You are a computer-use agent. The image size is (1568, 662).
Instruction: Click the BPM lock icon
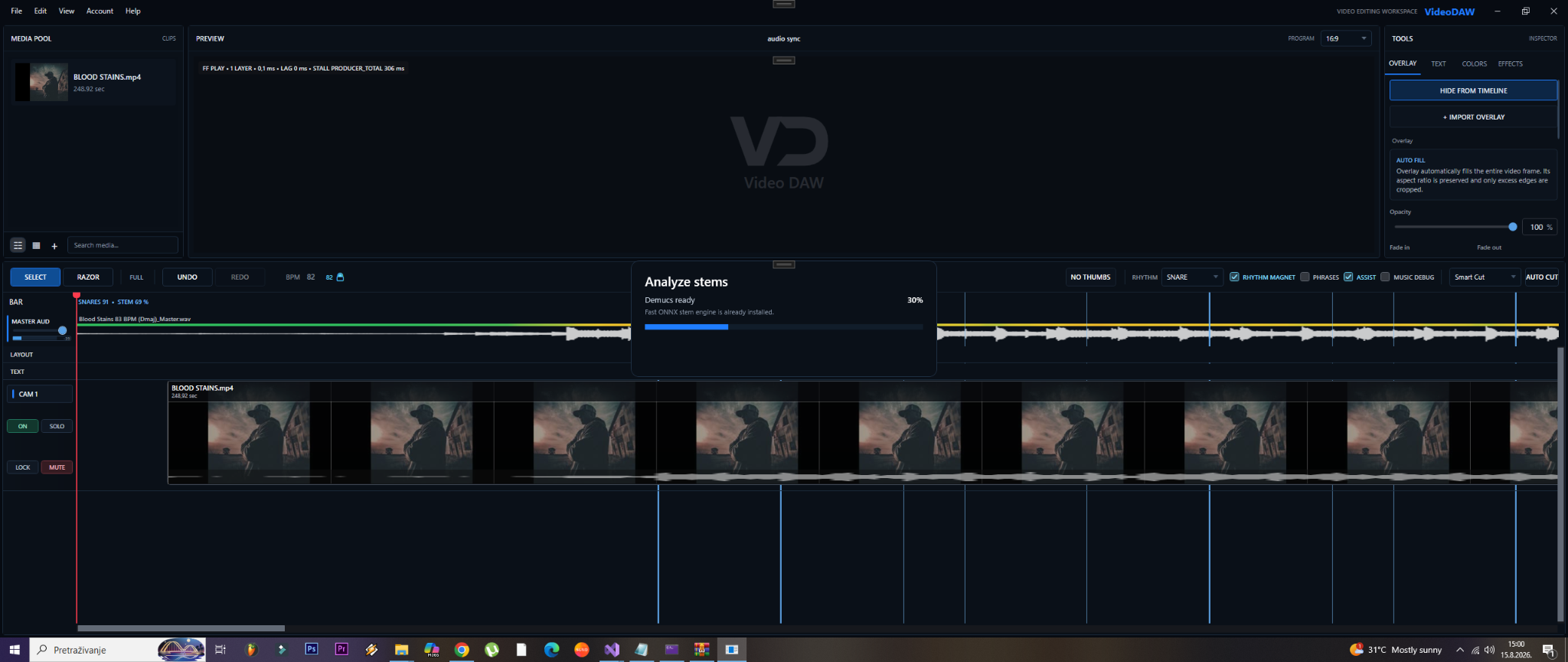click(341, 277)
